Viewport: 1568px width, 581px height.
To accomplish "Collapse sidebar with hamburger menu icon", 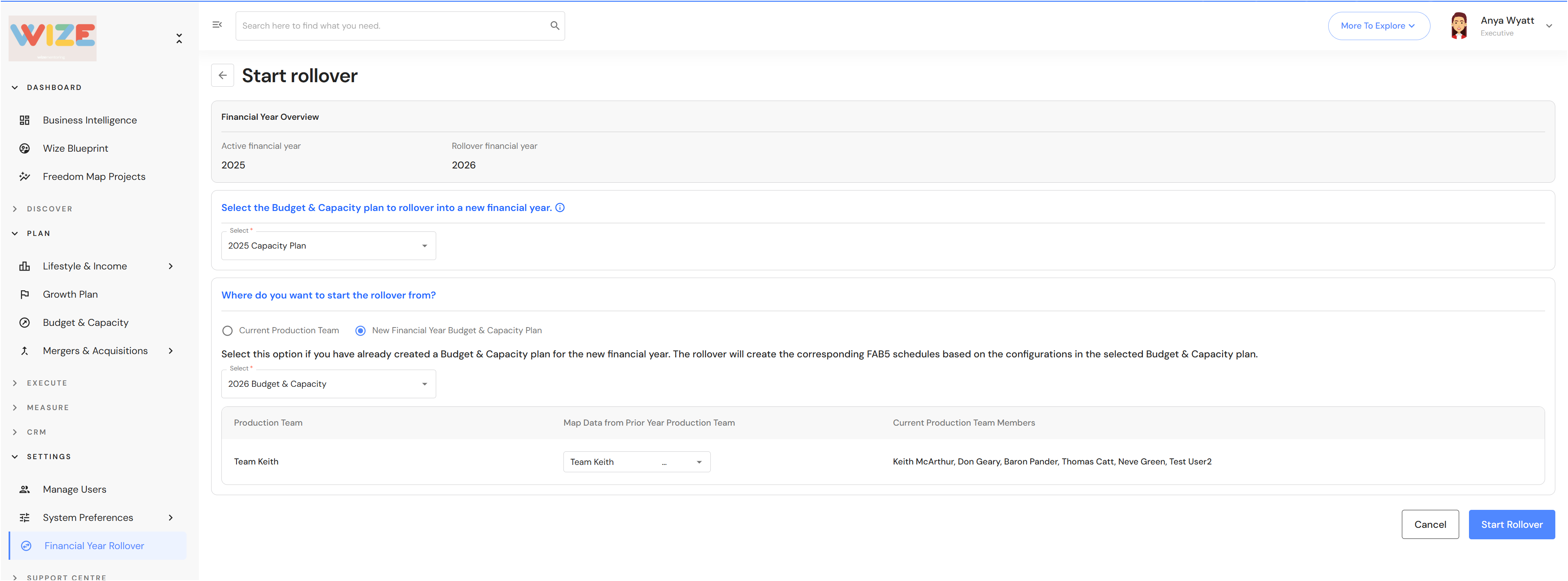I will pos(217,25).
